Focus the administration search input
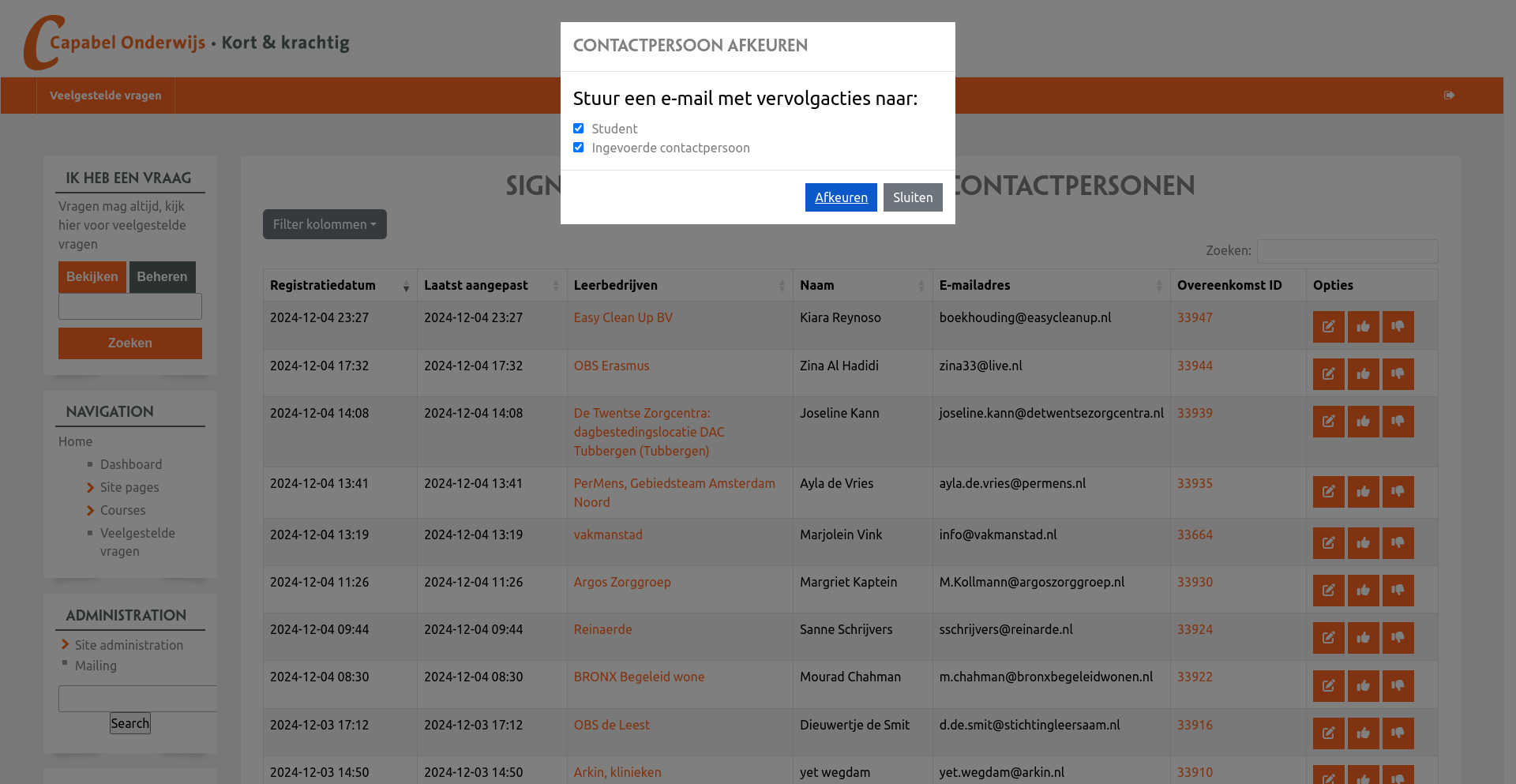This screenshot has width=1516, height=784. (138, 699)
